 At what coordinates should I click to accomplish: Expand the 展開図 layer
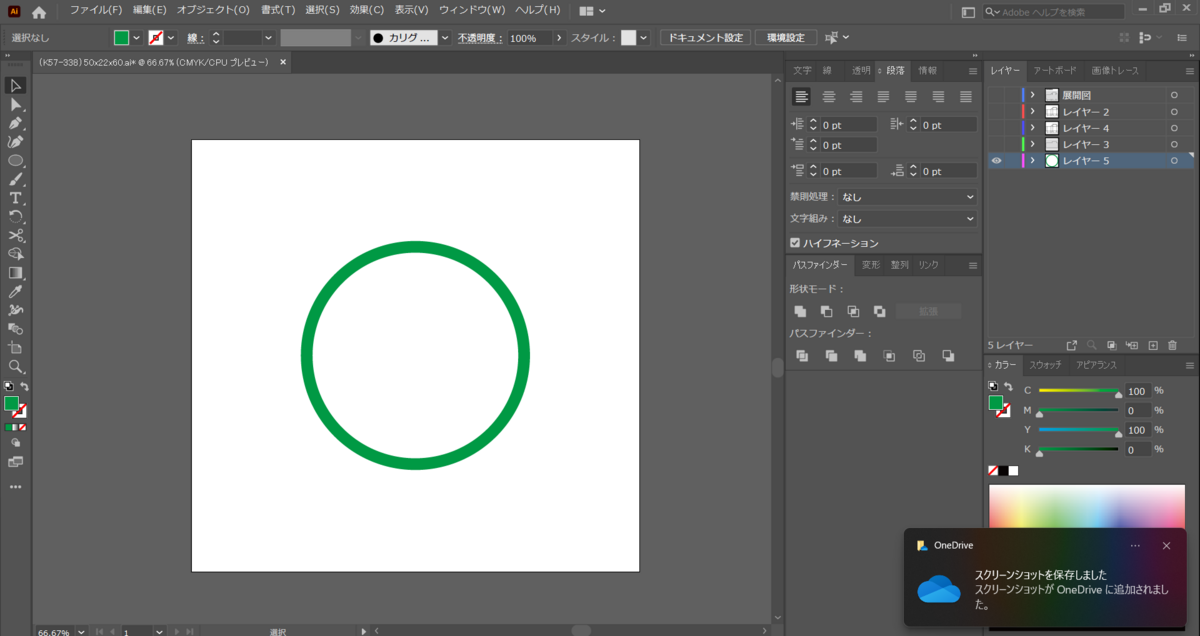(x=1032, y=95)
